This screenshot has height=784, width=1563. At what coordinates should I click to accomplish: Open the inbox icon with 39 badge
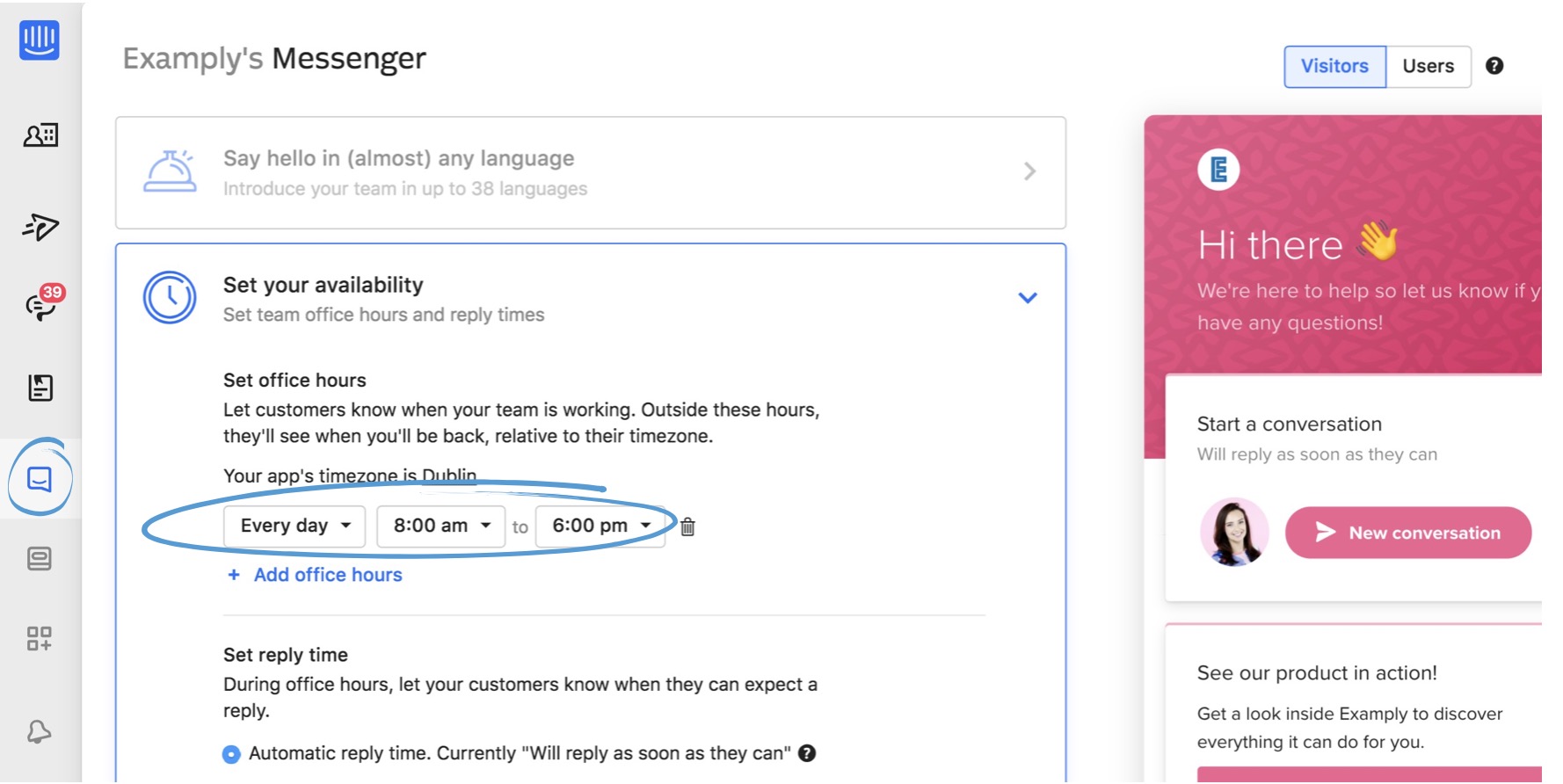[43, 302]
